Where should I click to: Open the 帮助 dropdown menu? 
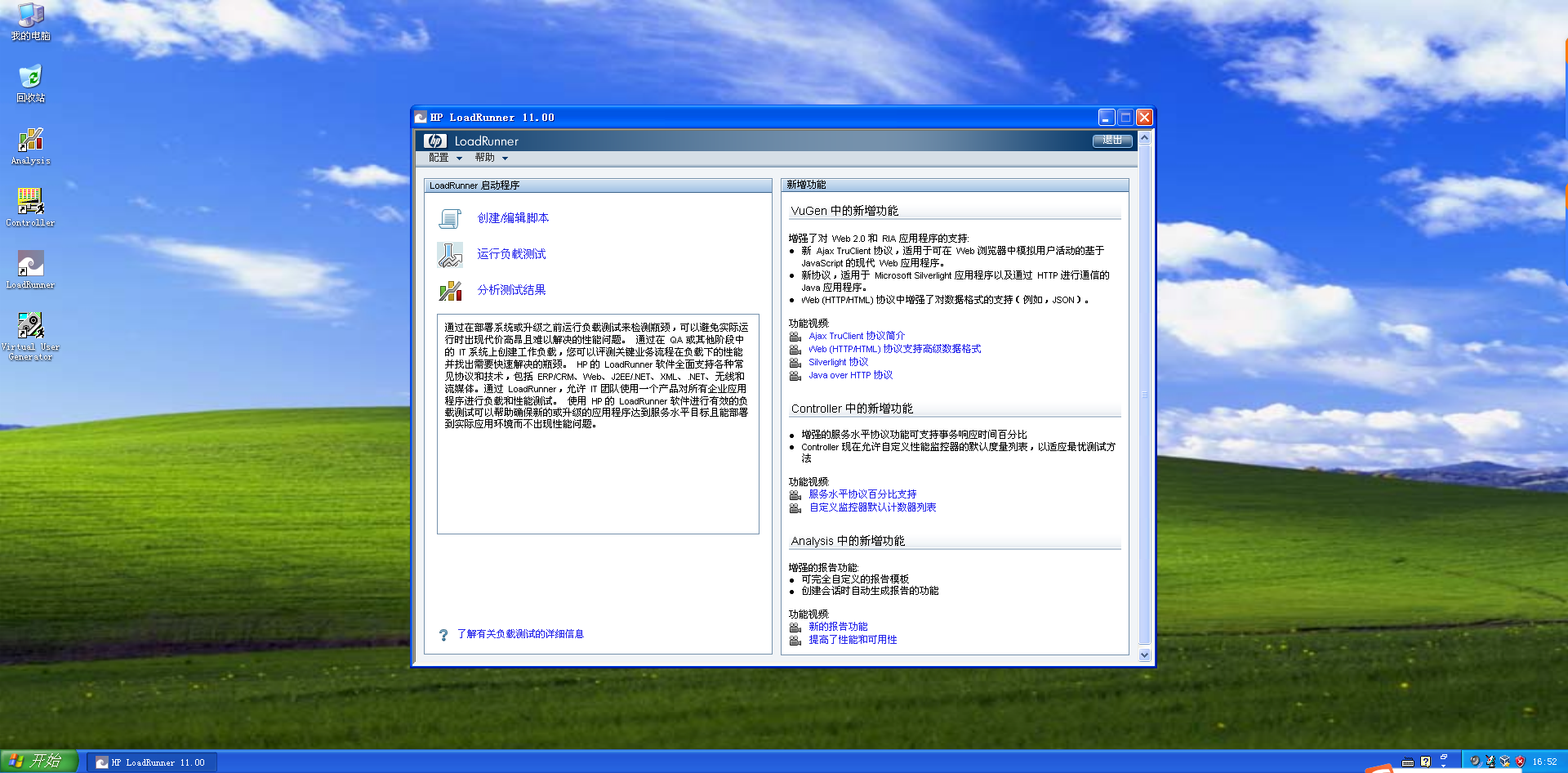491,158
